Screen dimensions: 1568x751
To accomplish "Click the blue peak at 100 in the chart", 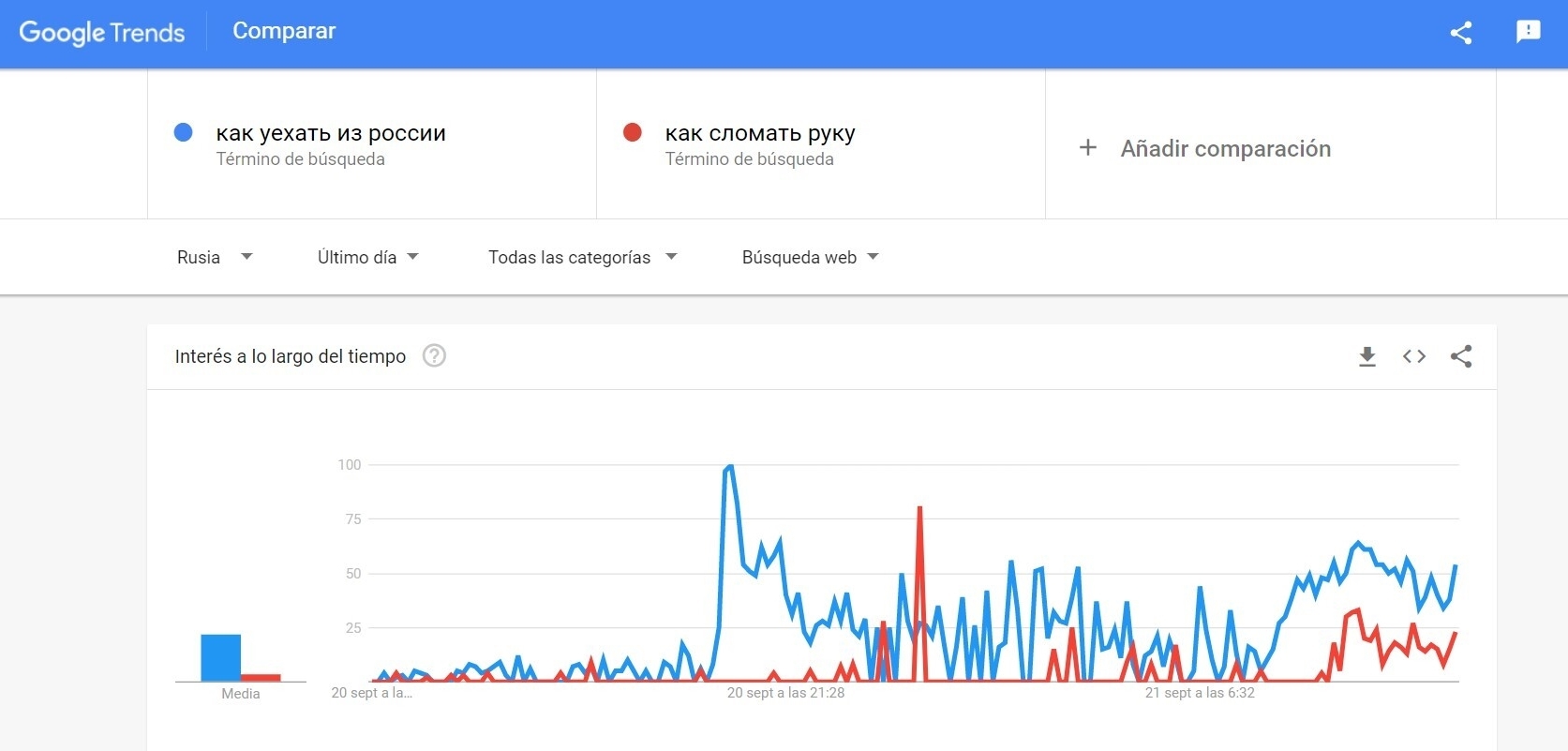I will tap(728, 467).
